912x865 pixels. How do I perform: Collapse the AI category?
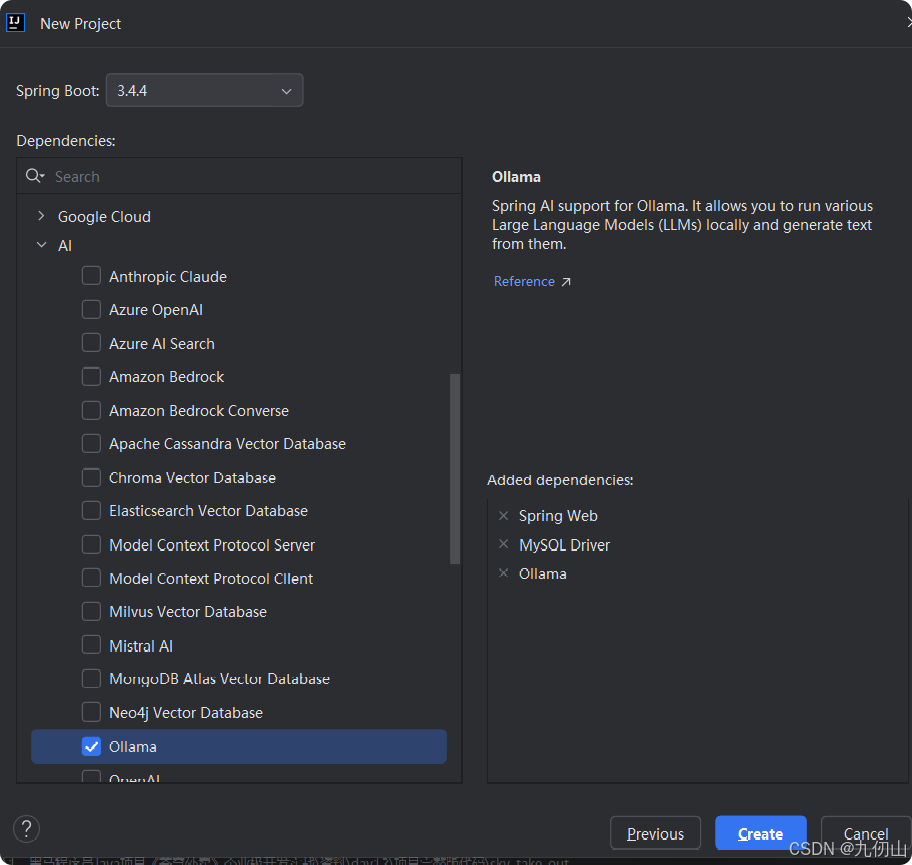click(41, 245)
